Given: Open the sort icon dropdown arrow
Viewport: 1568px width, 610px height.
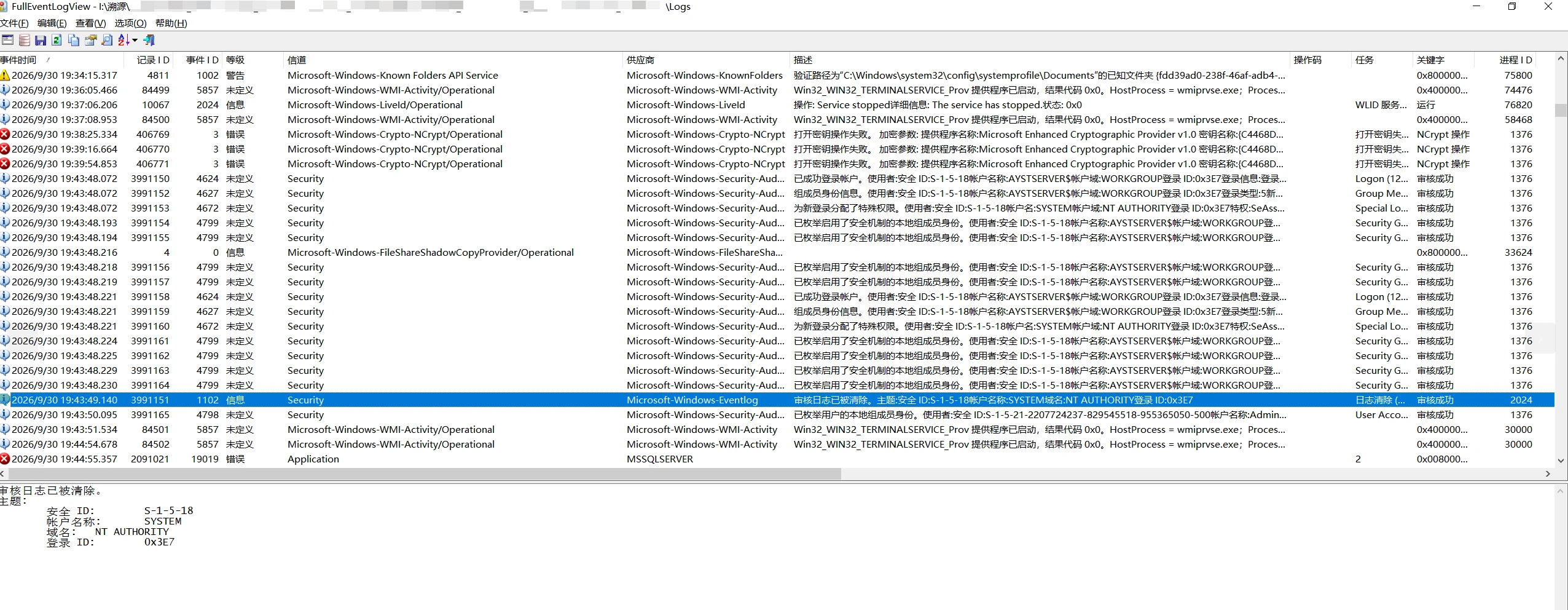Looking at the screenshot, I should [135, 41].
